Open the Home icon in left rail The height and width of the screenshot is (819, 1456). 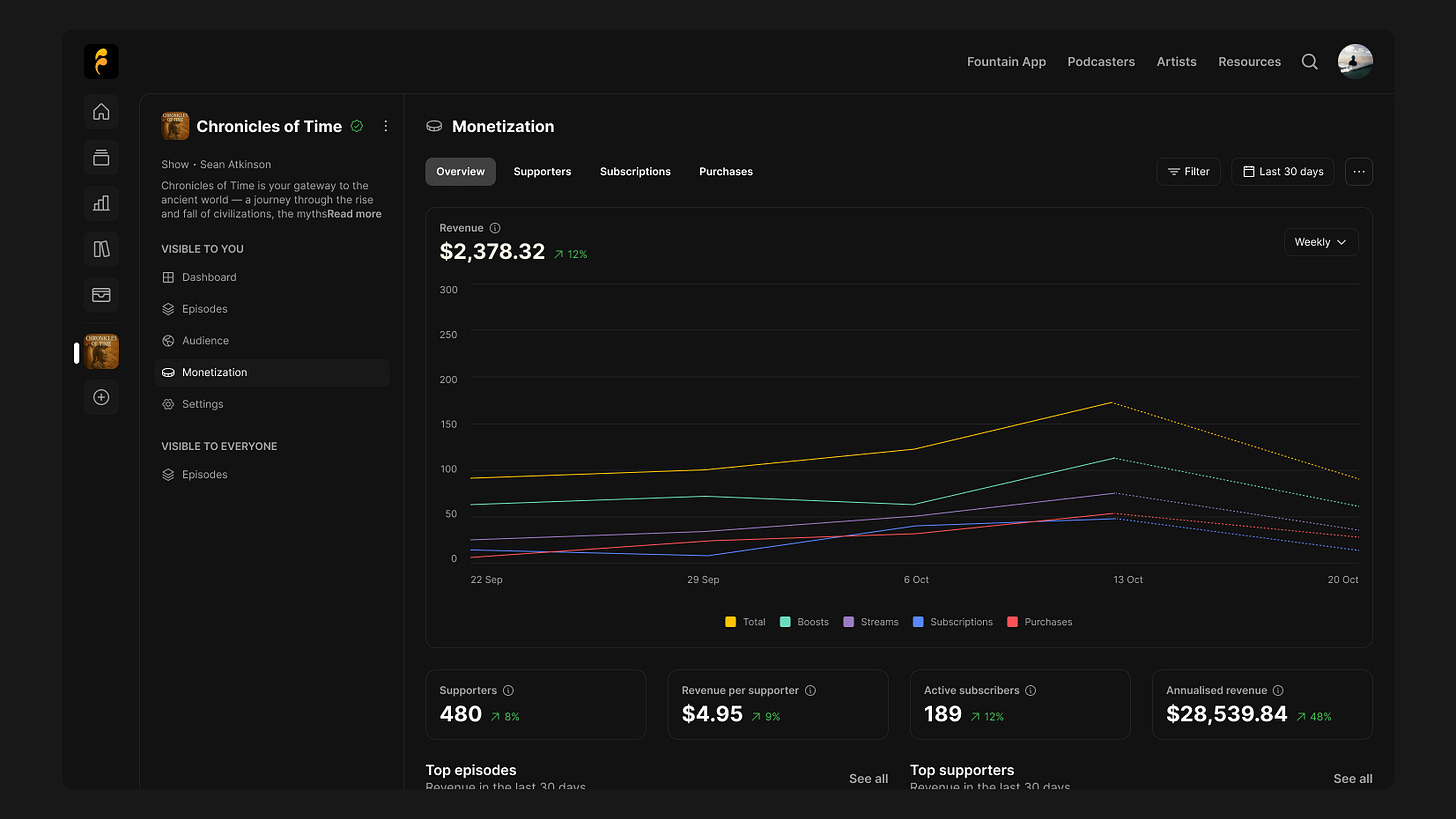pyautogui.click(x=101, y=112)
